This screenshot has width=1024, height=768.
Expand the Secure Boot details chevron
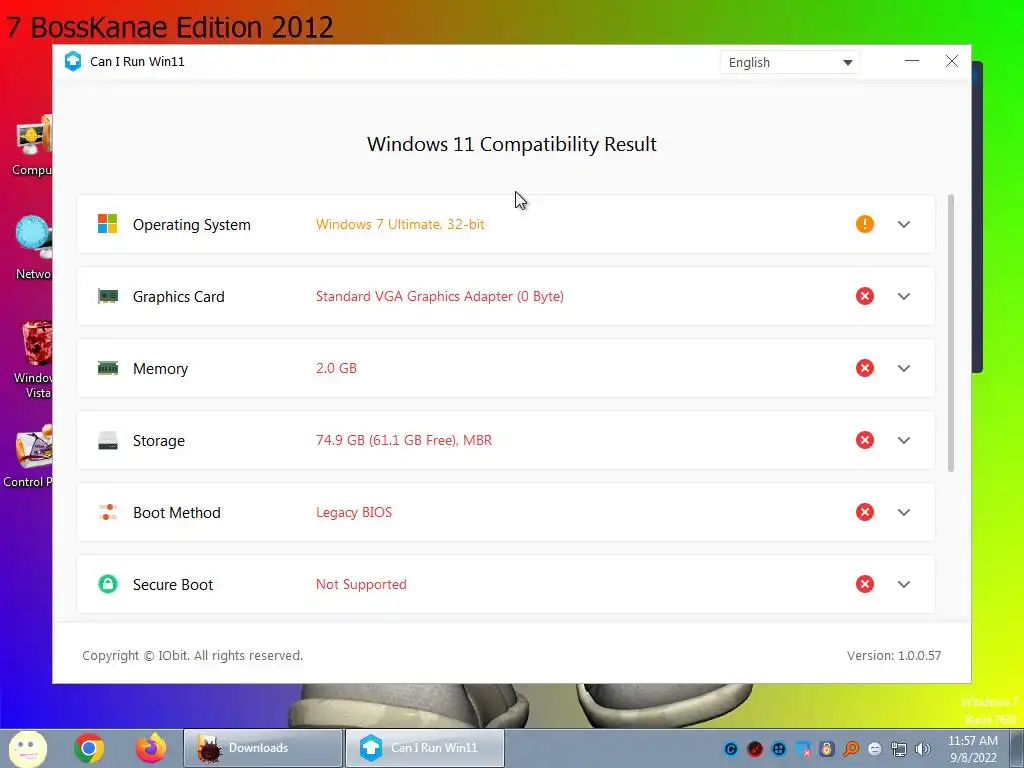click(x=904, y=584)
